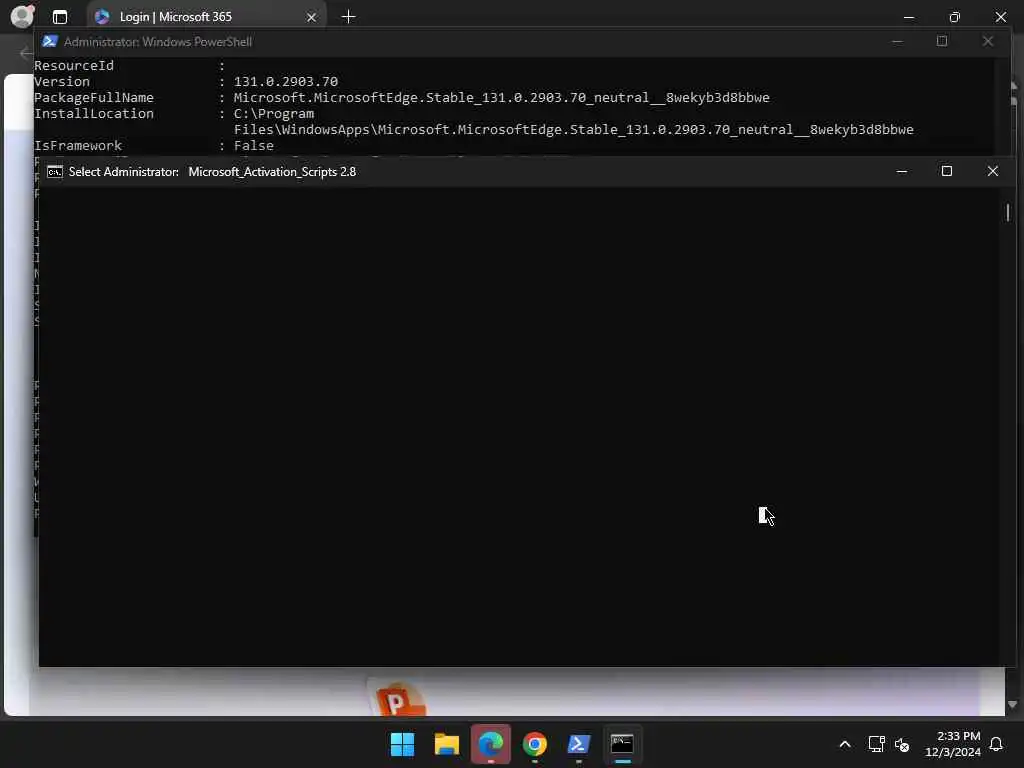Click the Activation Scripts console scrollbar thumb

click(x=1008, y=212)
